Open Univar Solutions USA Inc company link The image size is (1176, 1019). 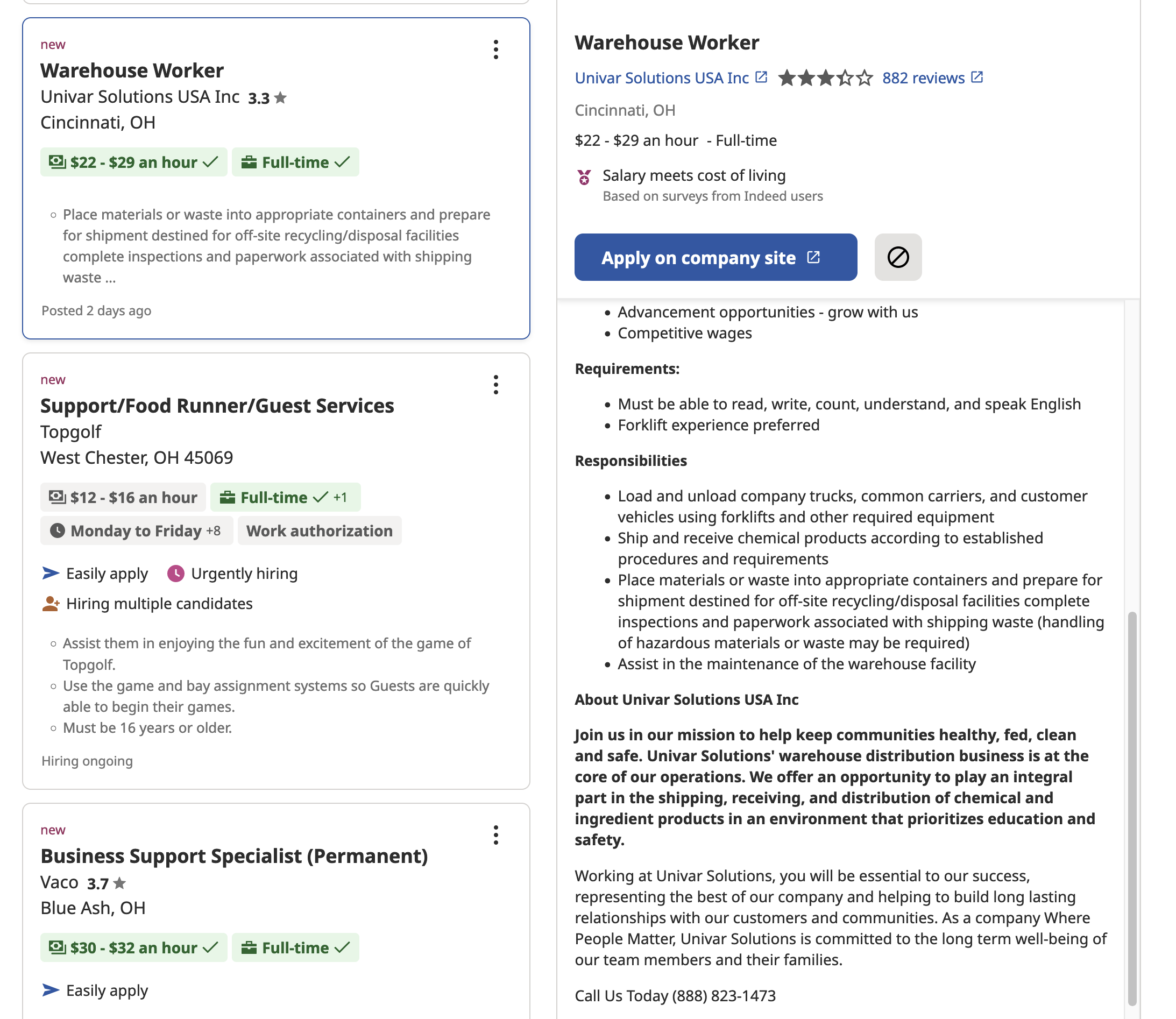tap(661, 78)
